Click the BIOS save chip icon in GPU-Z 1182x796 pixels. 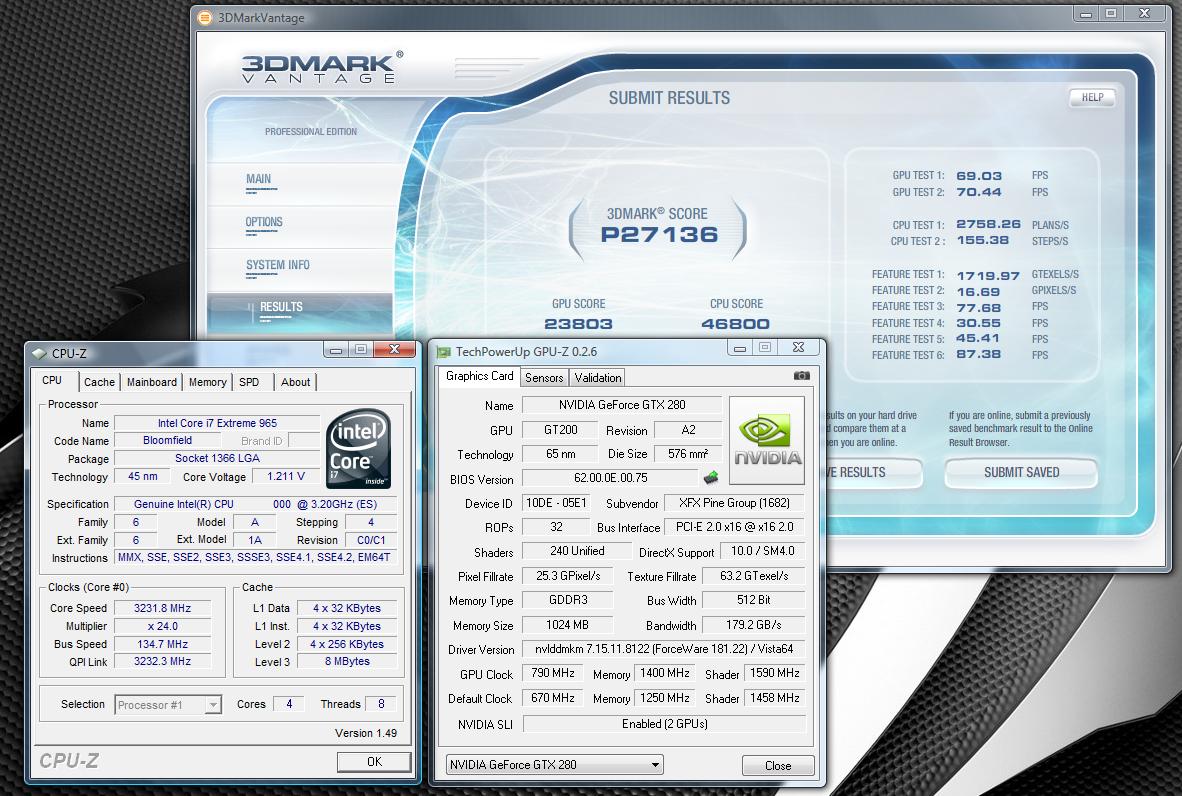coord(710,477)
